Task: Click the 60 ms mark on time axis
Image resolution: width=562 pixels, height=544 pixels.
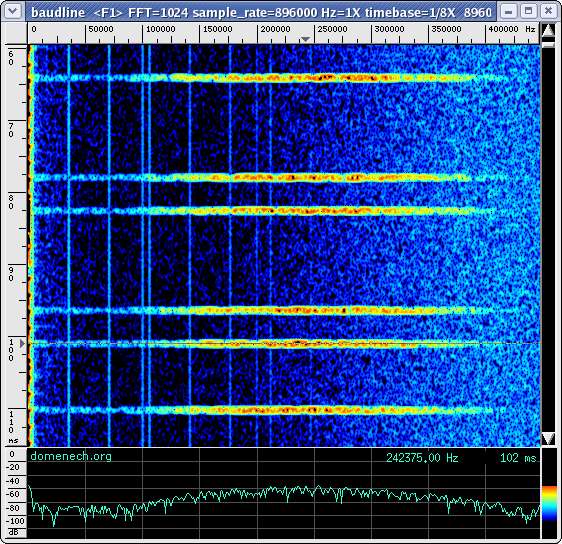Action: coord(11,58)
